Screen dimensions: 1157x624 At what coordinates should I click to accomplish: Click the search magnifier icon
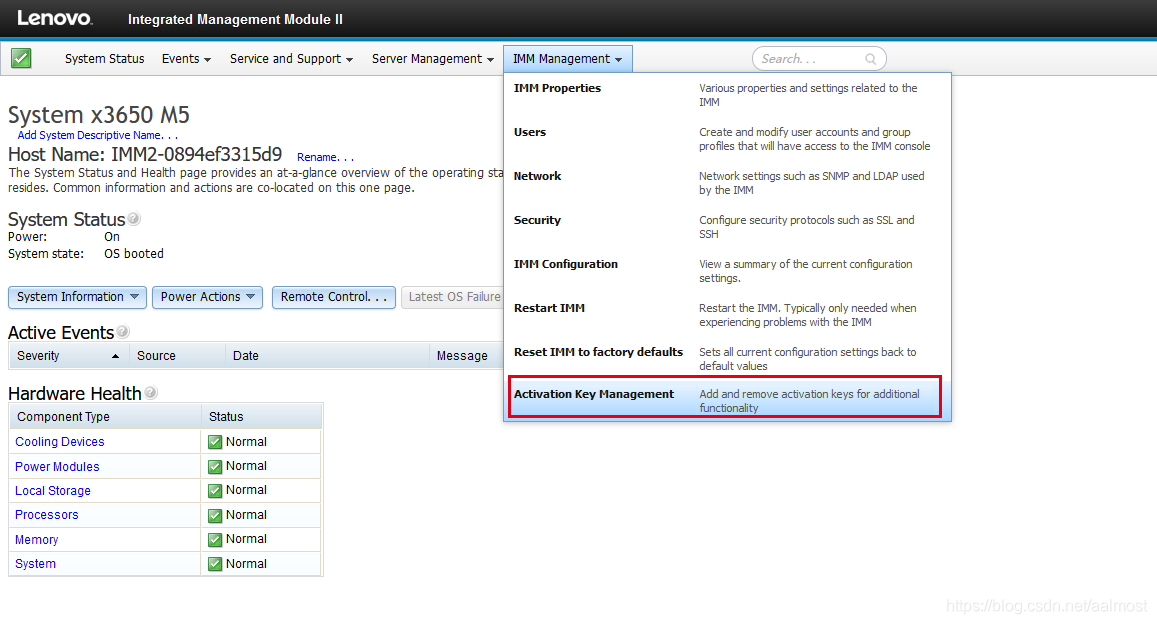pos(871,59)
